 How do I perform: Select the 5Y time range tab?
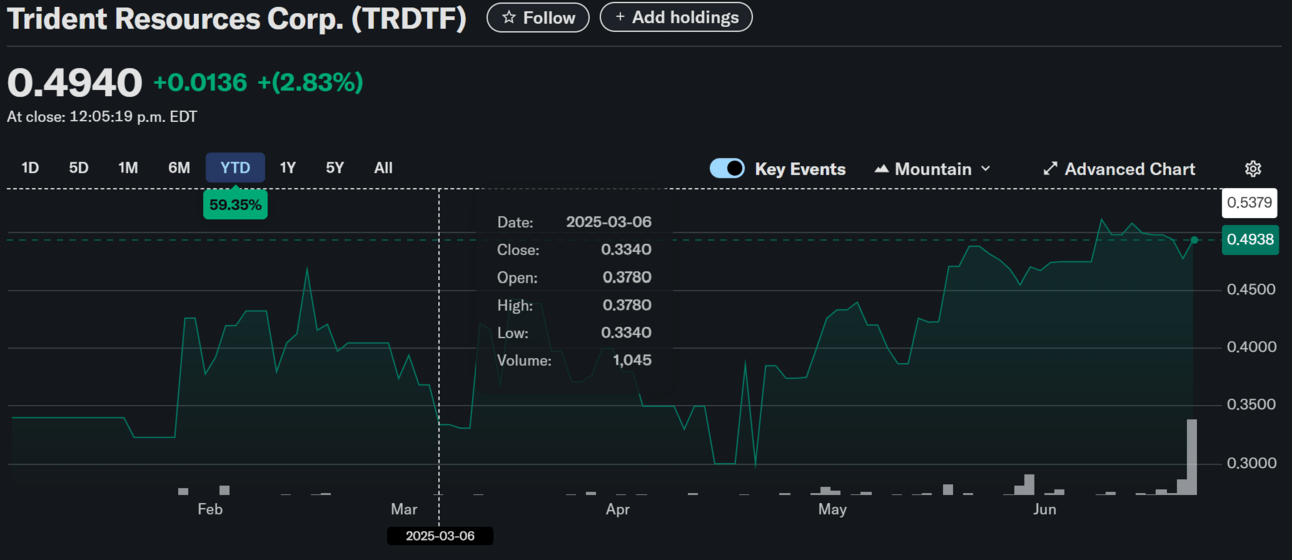[335, 168]
